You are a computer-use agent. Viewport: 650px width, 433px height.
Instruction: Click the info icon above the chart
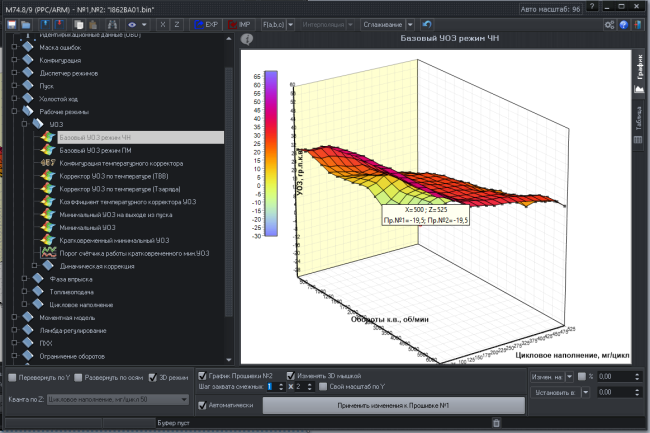pos(247,39)
